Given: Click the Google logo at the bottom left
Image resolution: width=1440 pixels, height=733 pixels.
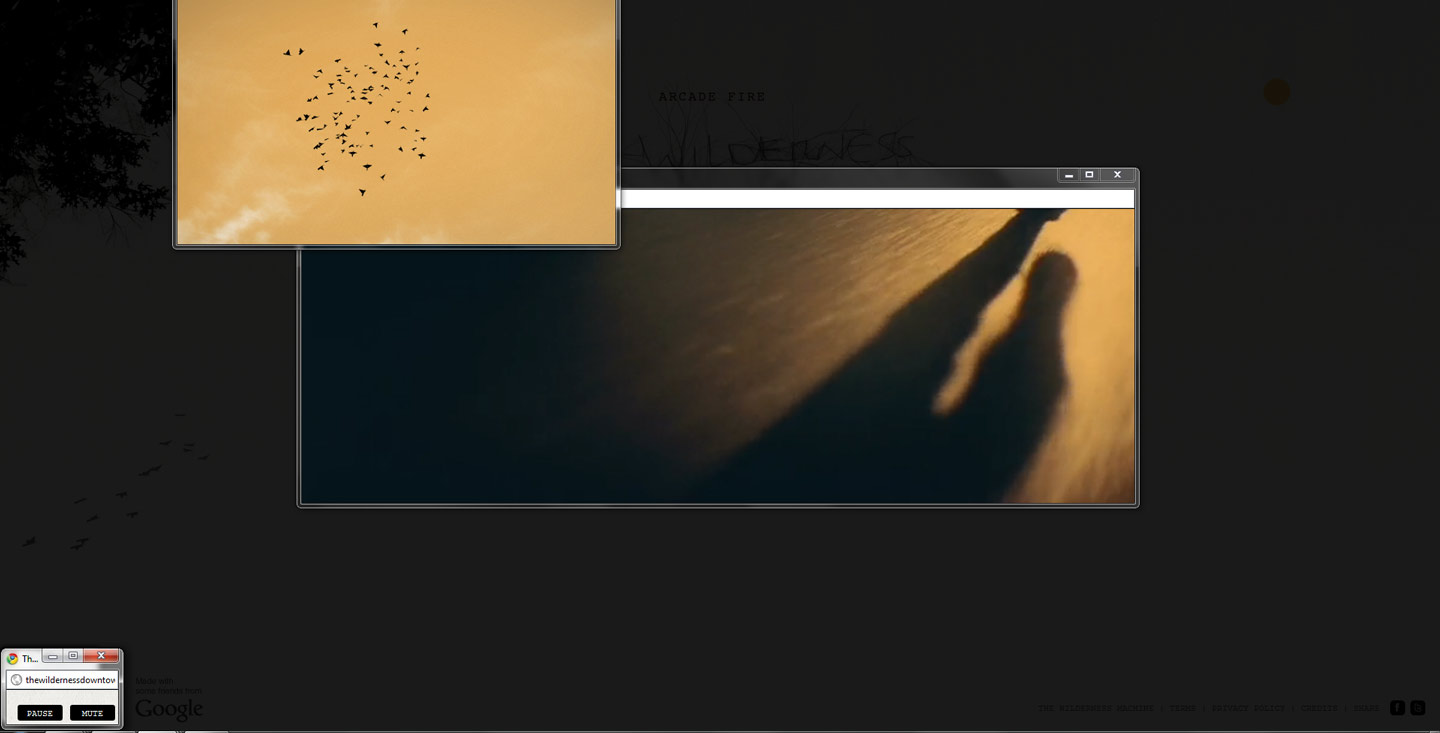Looking at the screenshot, I should (x=169, y=709).
